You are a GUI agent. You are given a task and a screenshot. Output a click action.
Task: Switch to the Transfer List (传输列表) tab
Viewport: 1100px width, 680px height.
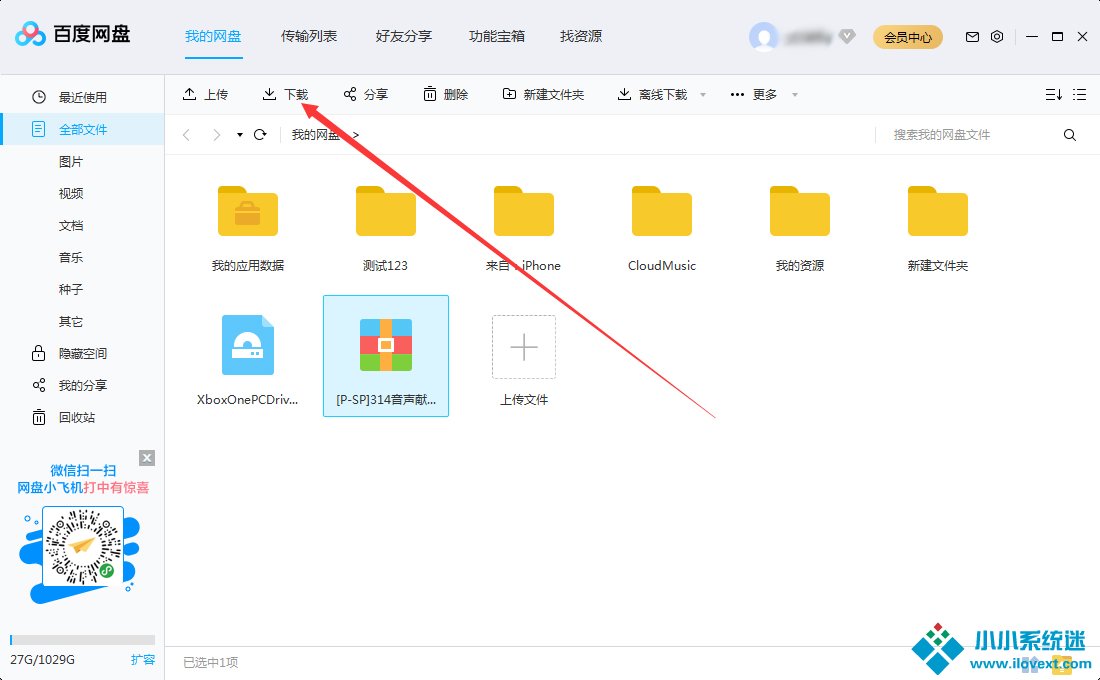click(x=309, y=36)
